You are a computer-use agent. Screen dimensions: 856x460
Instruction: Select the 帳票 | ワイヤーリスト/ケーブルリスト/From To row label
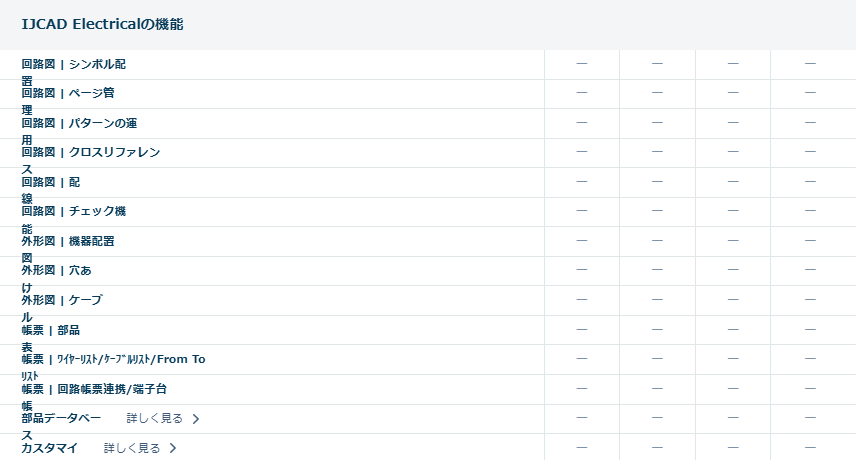pos(113,359)
